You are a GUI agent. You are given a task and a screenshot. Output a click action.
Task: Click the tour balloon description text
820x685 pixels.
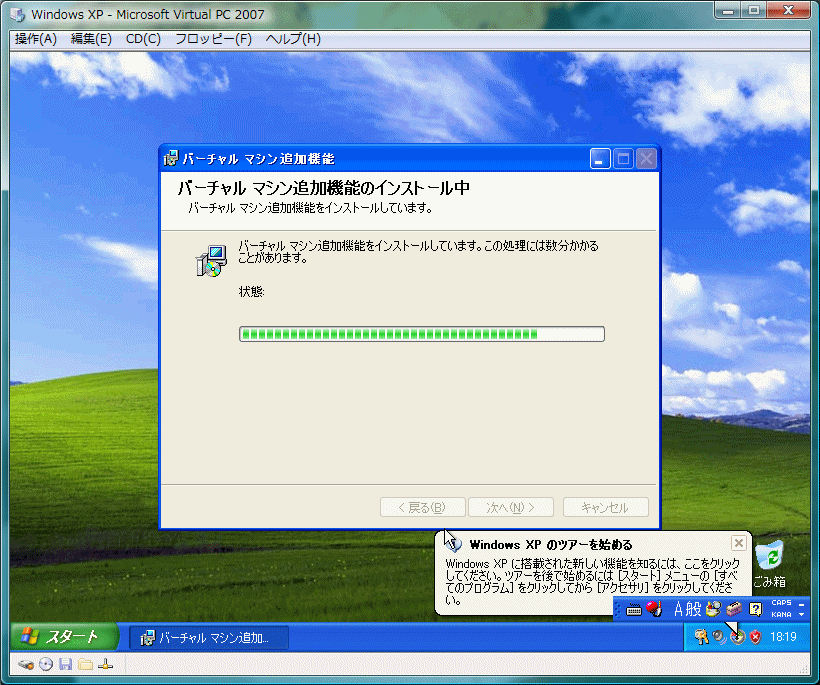[x=593, y=581]
